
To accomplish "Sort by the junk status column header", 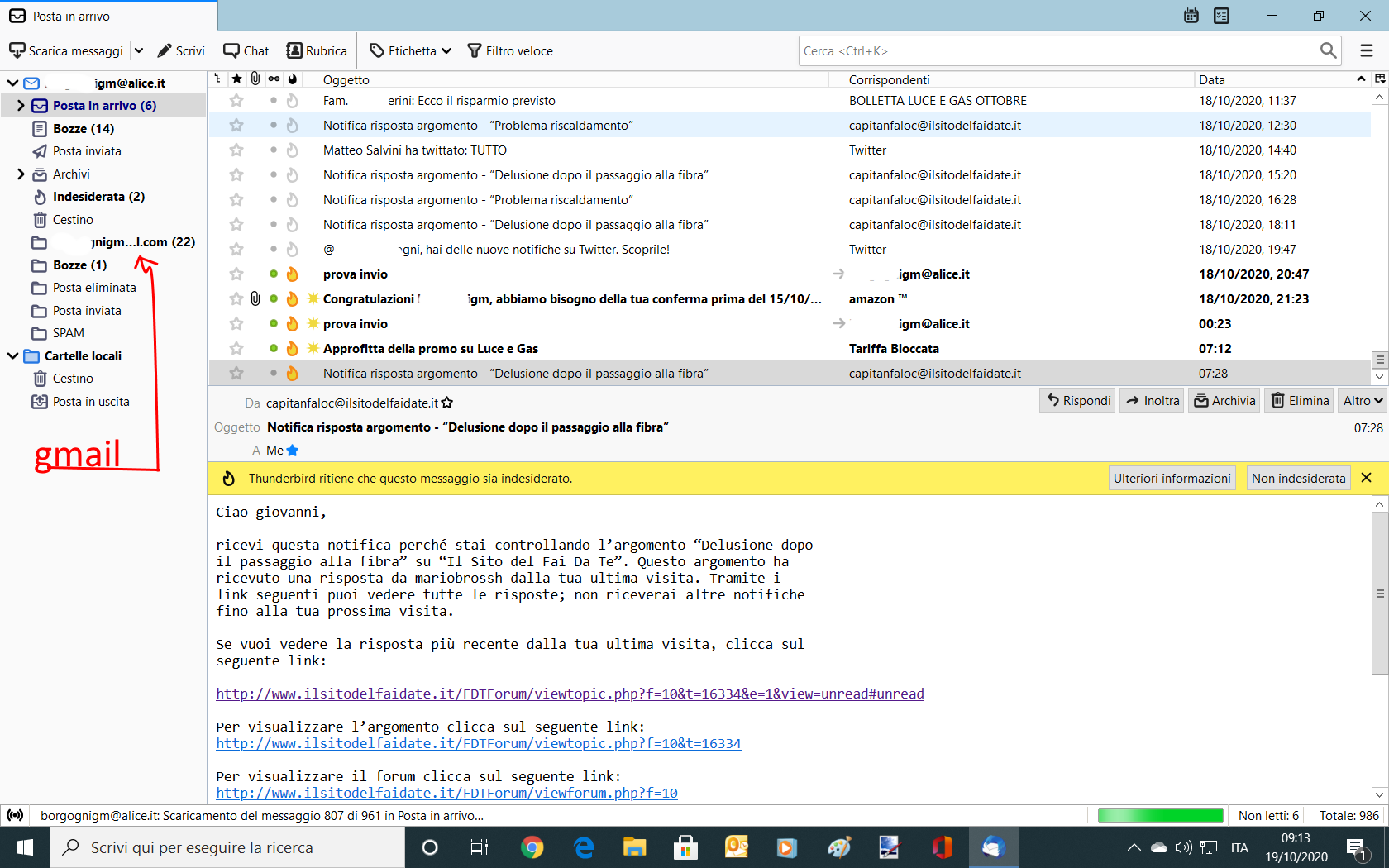I will [293, 79].
